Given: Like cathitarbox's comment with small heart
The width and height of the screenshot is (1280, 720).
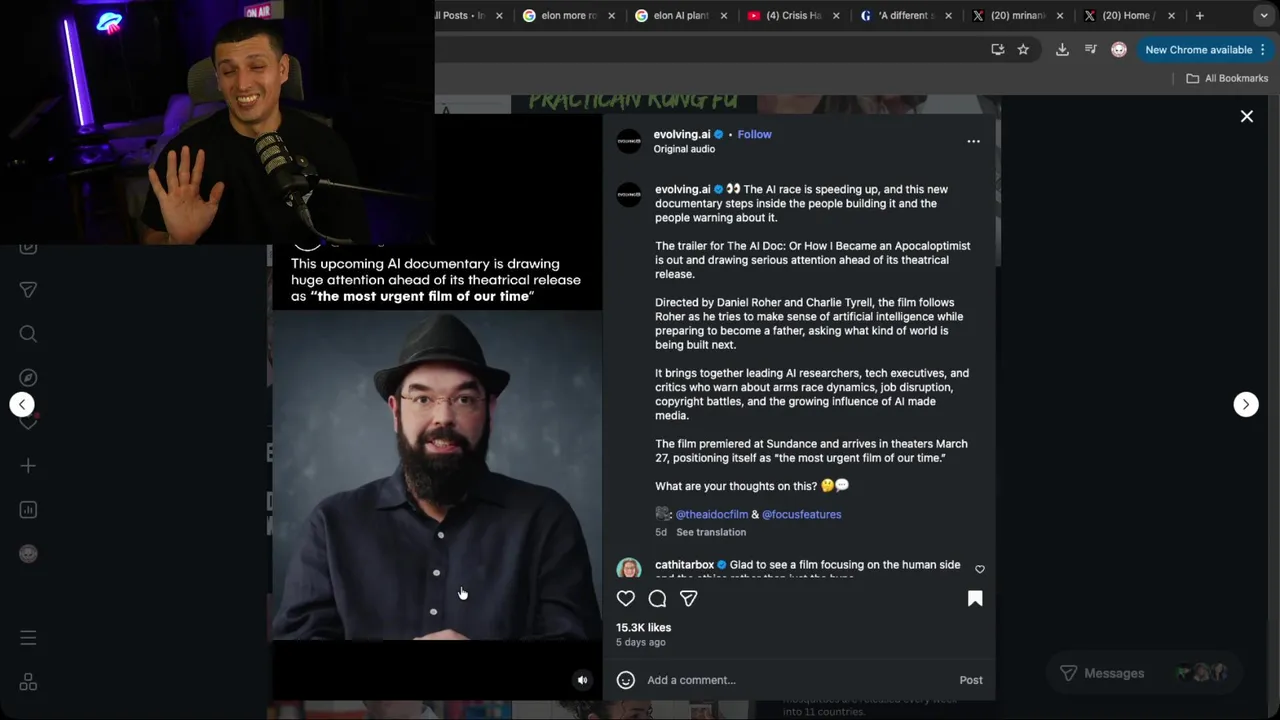Looking at the screenshot, I should point(980,569).
